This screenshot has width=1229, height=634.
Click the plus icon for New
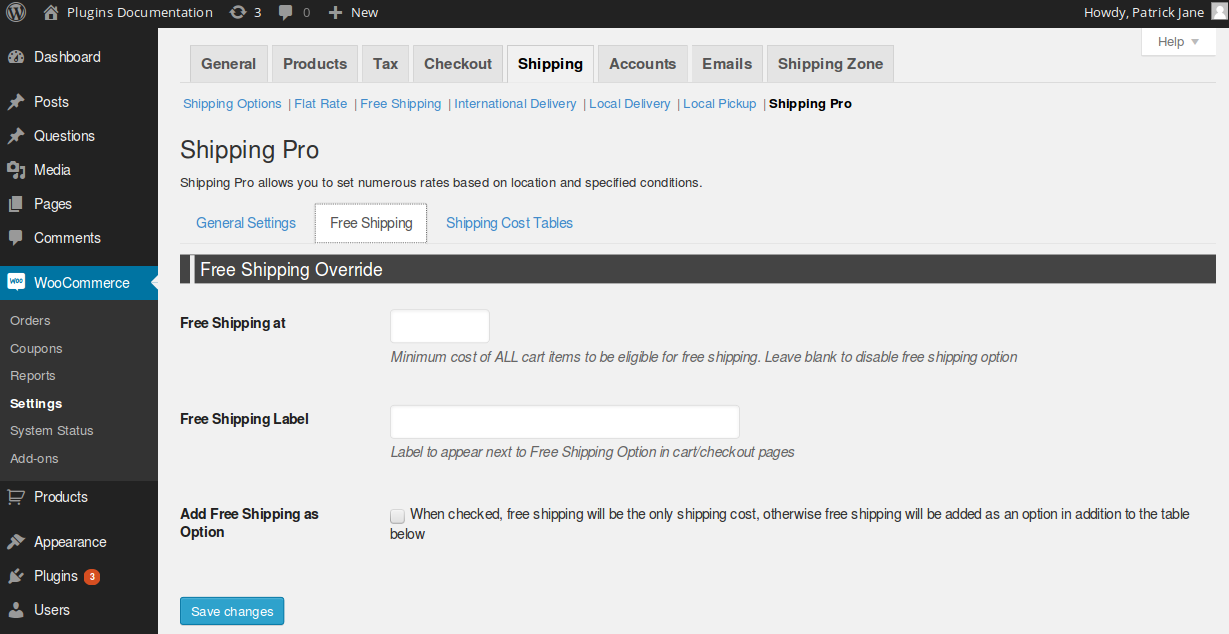(336, 12)
